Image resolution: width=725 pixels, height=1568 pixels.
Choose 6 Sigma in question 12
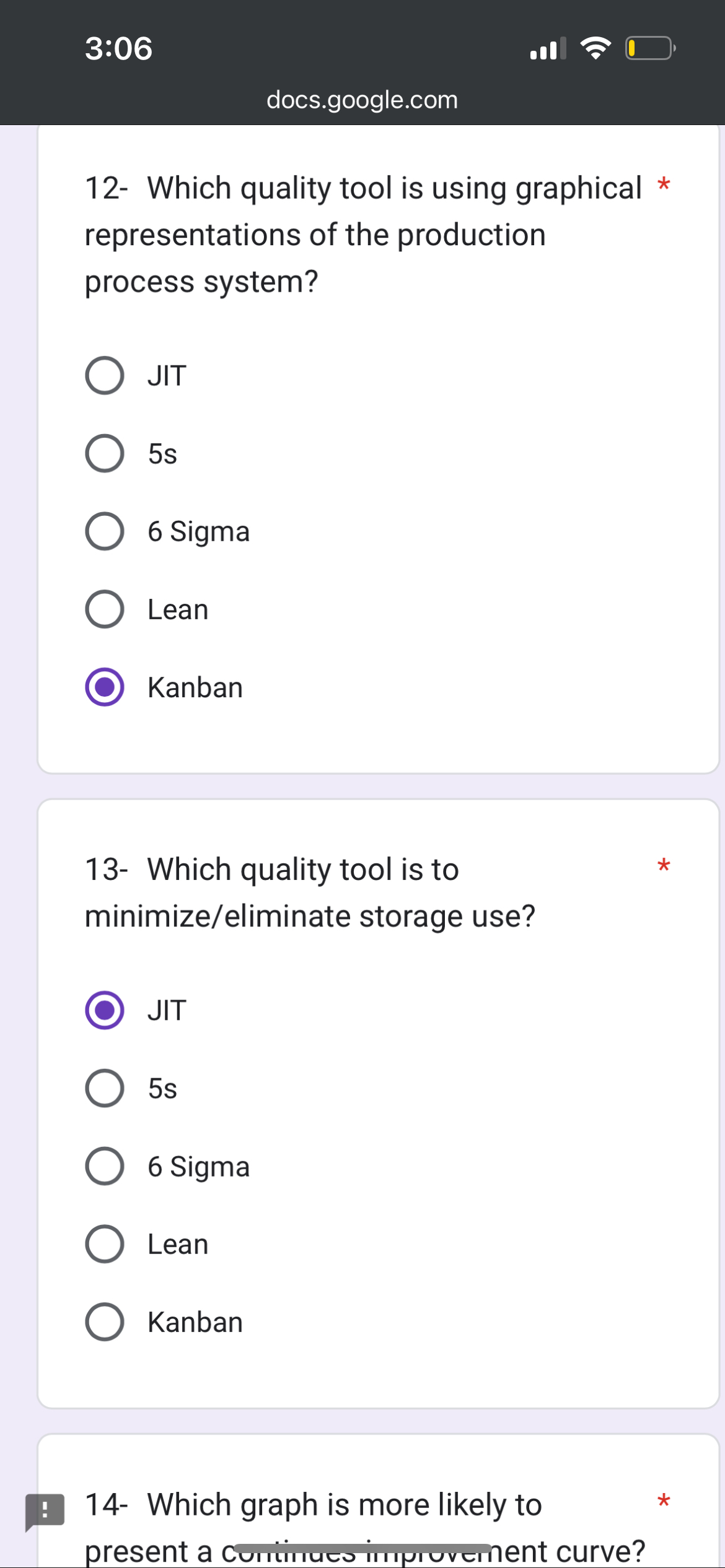click(x=105, y=531)
